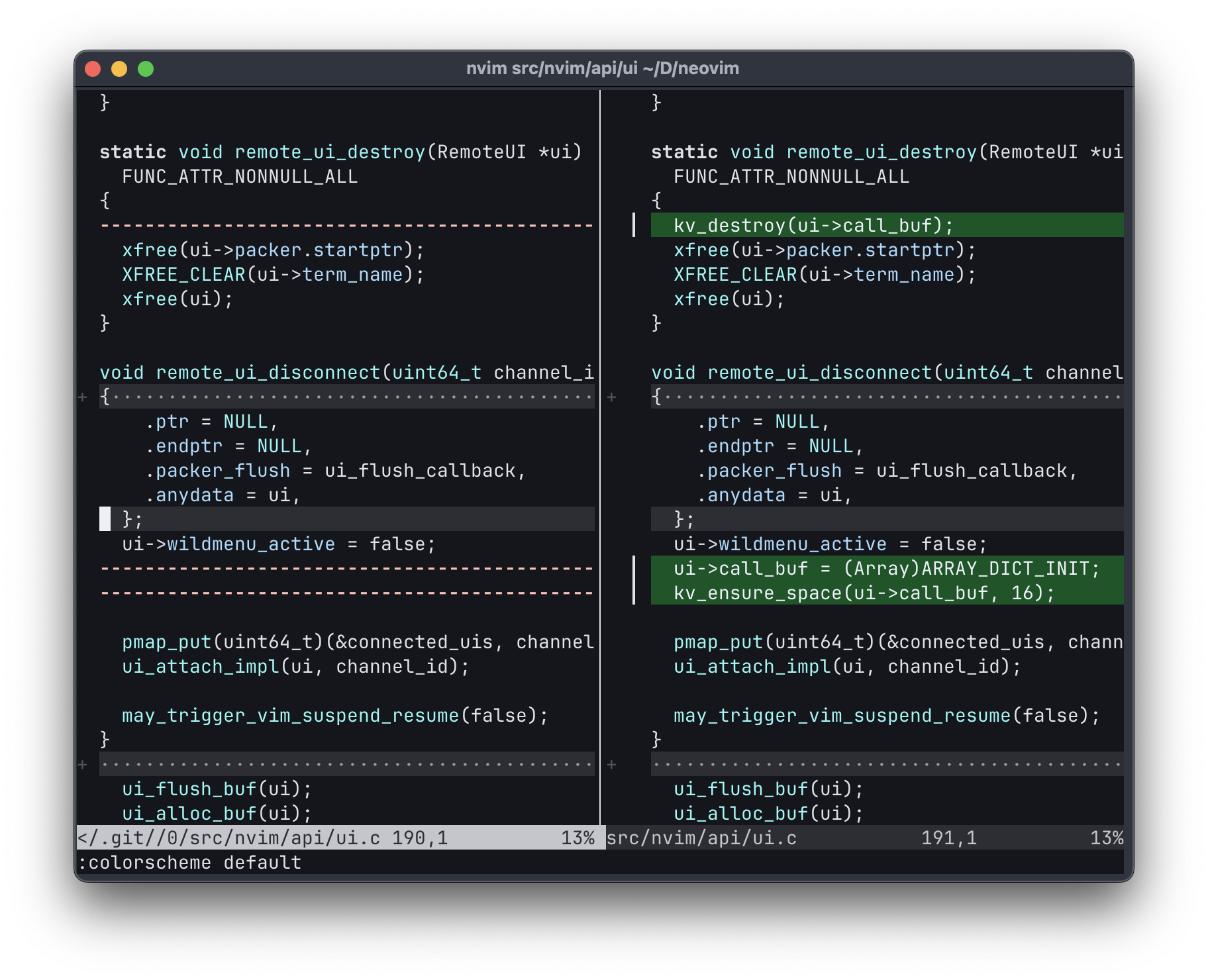Click the vertical separator between the two panes
Image resolution: width=1208 pixels, height=980 pixels.
[601, 464]
